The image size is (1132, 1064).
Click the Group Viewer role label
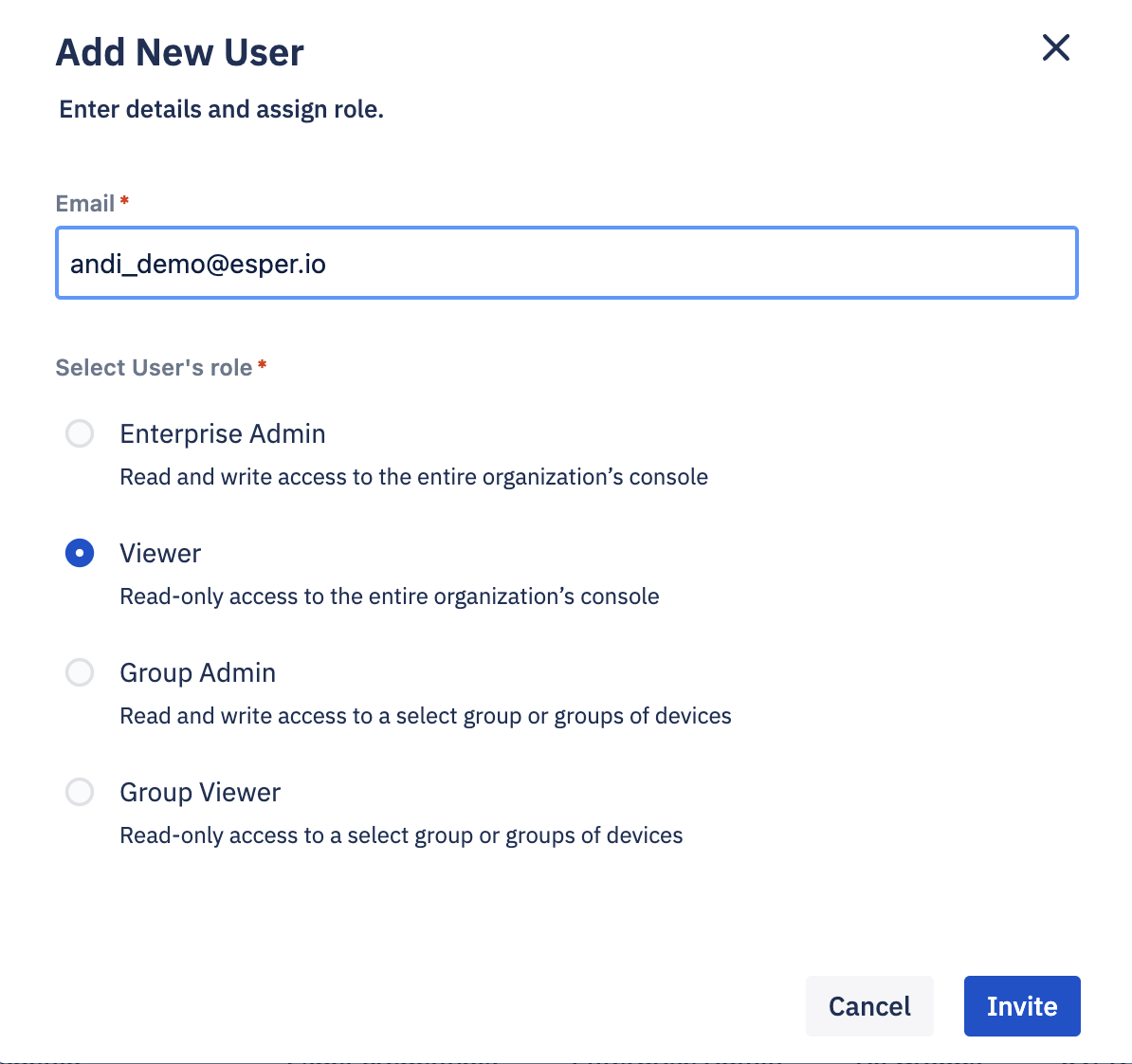[x=200, y=793]
